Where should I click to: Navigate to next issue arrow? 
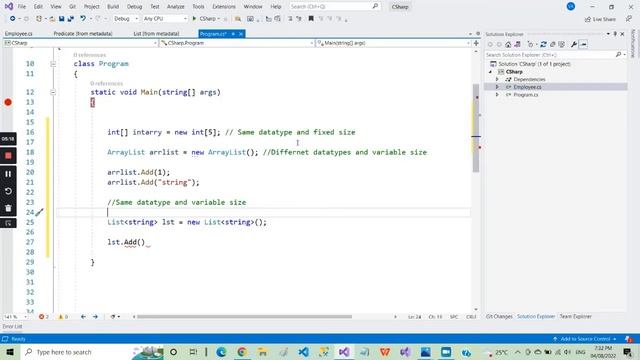point(95,317)
